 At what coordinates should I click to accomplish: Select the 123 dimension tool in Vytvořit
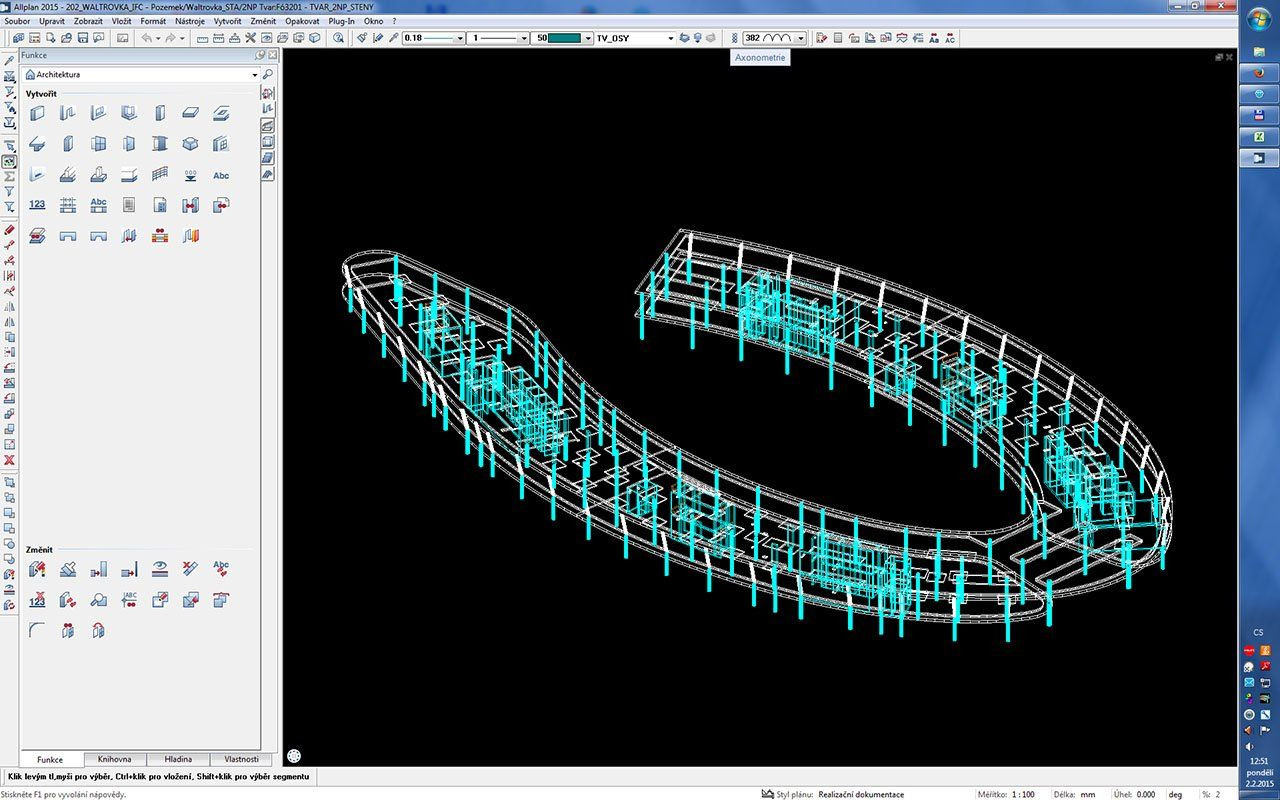click(37, 205)
